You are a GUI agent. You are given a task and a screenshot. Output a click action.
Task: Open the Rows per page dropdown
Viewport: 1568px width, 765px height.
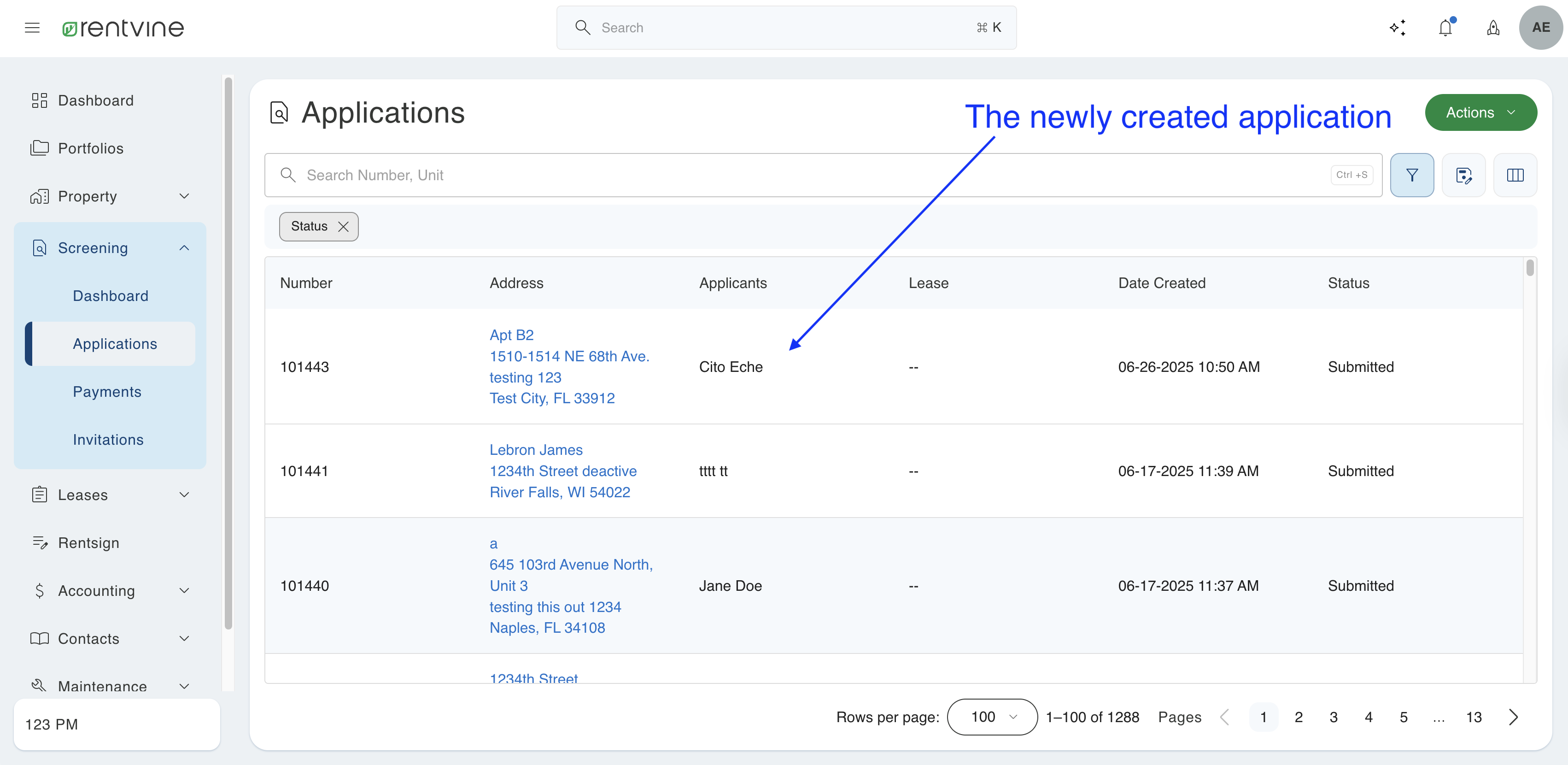coord(992,717)
